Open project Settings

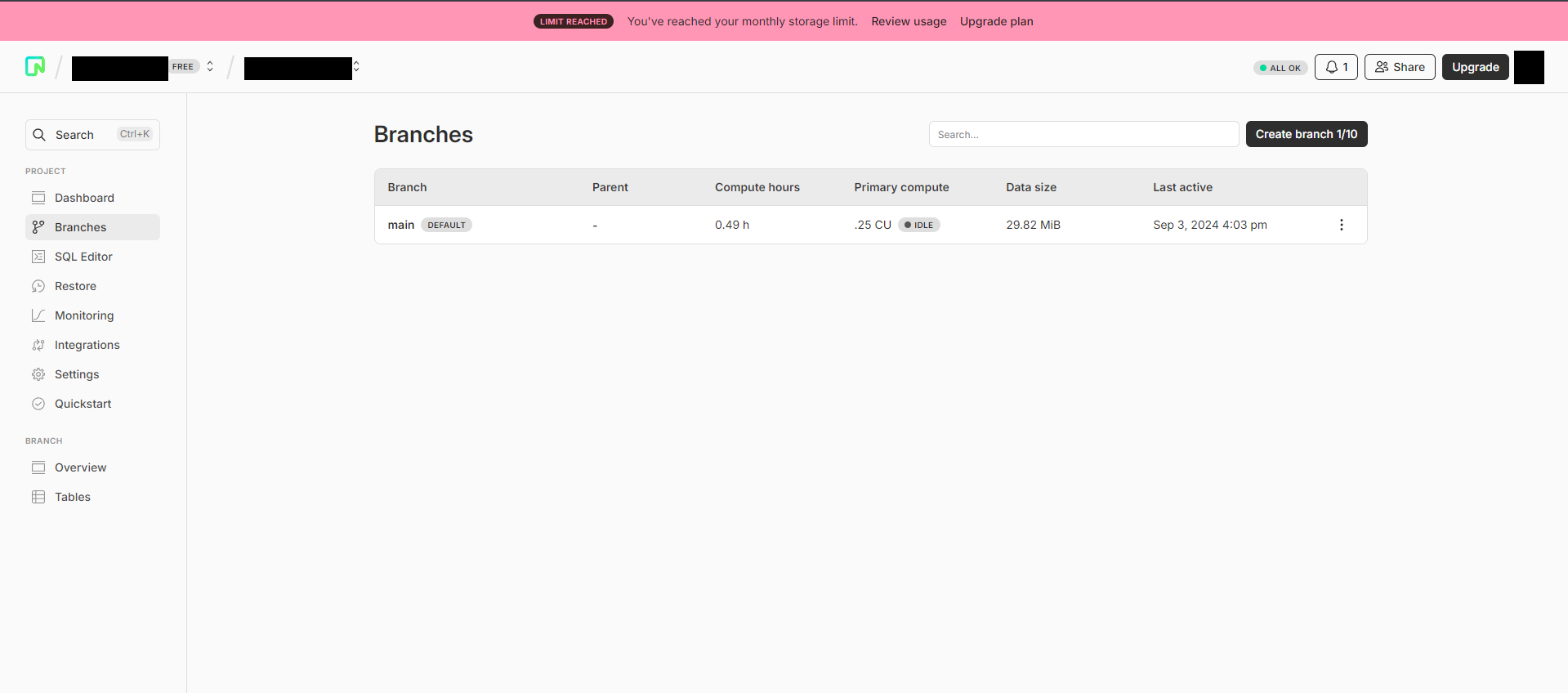(92, 374)
